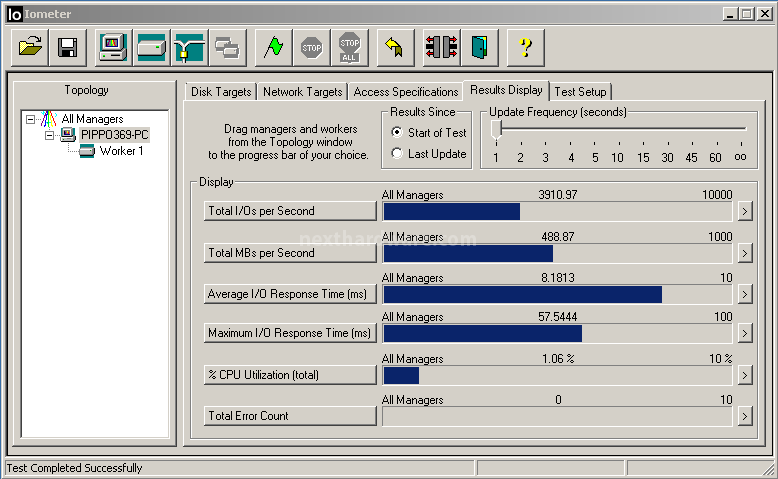This screenshot has height=479, width=778.
Task: Stop current test icon
Action: 312,48
